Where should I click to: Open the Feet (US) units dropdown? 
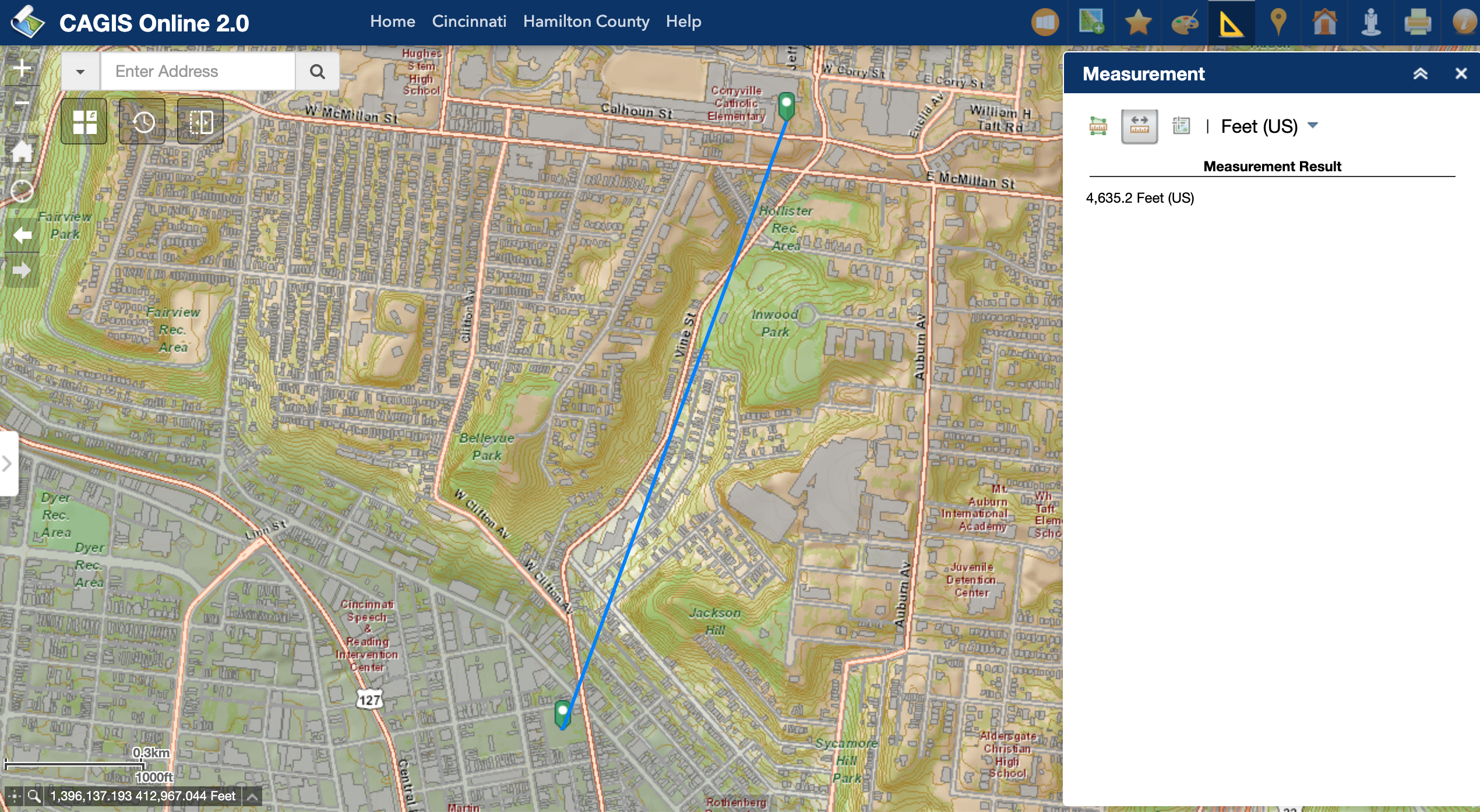click(1269, 126)
